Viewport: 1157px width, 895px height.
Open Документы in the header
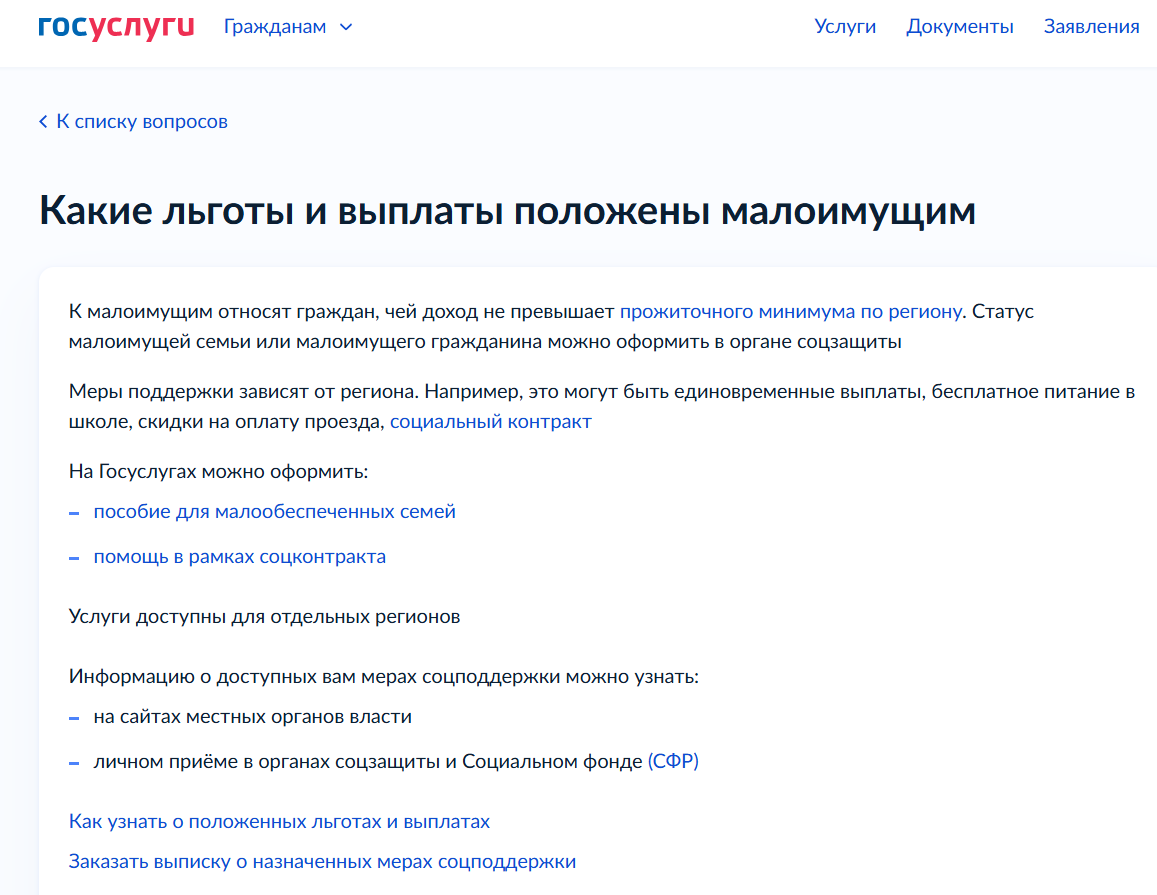click(959, 27)
